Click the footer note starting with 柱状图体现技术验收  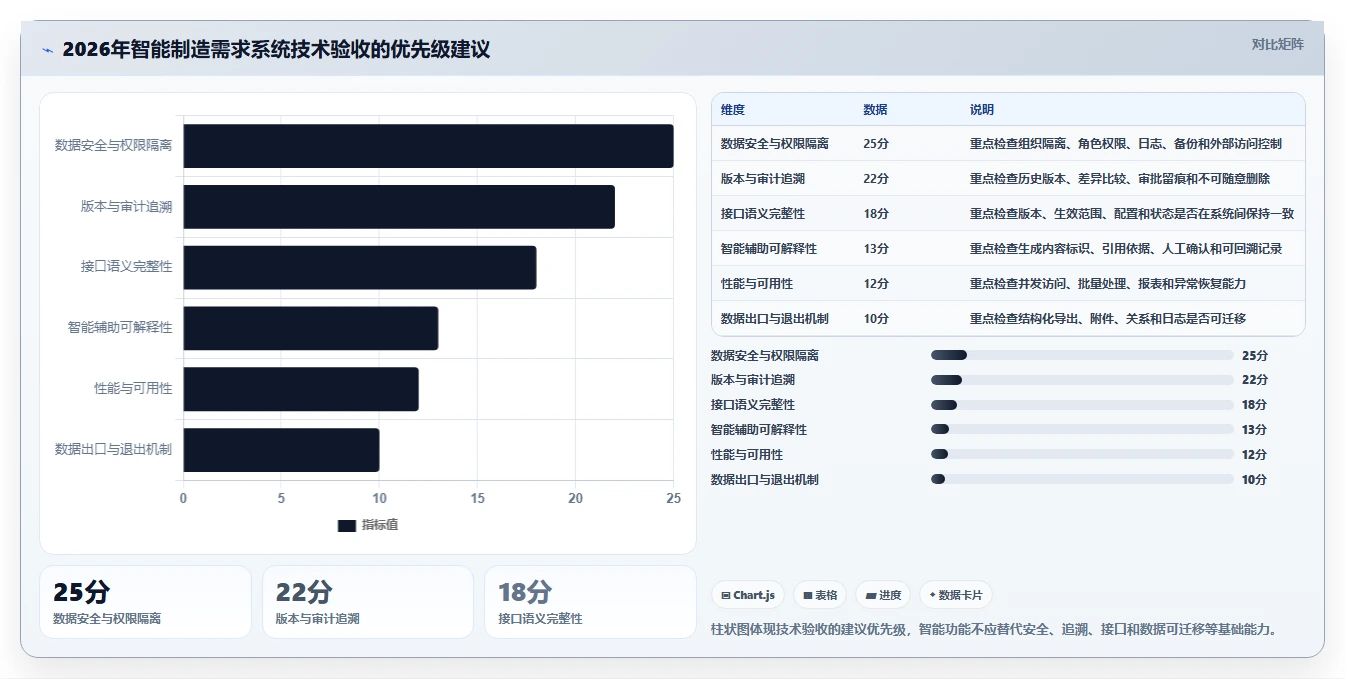coord(994,629)
